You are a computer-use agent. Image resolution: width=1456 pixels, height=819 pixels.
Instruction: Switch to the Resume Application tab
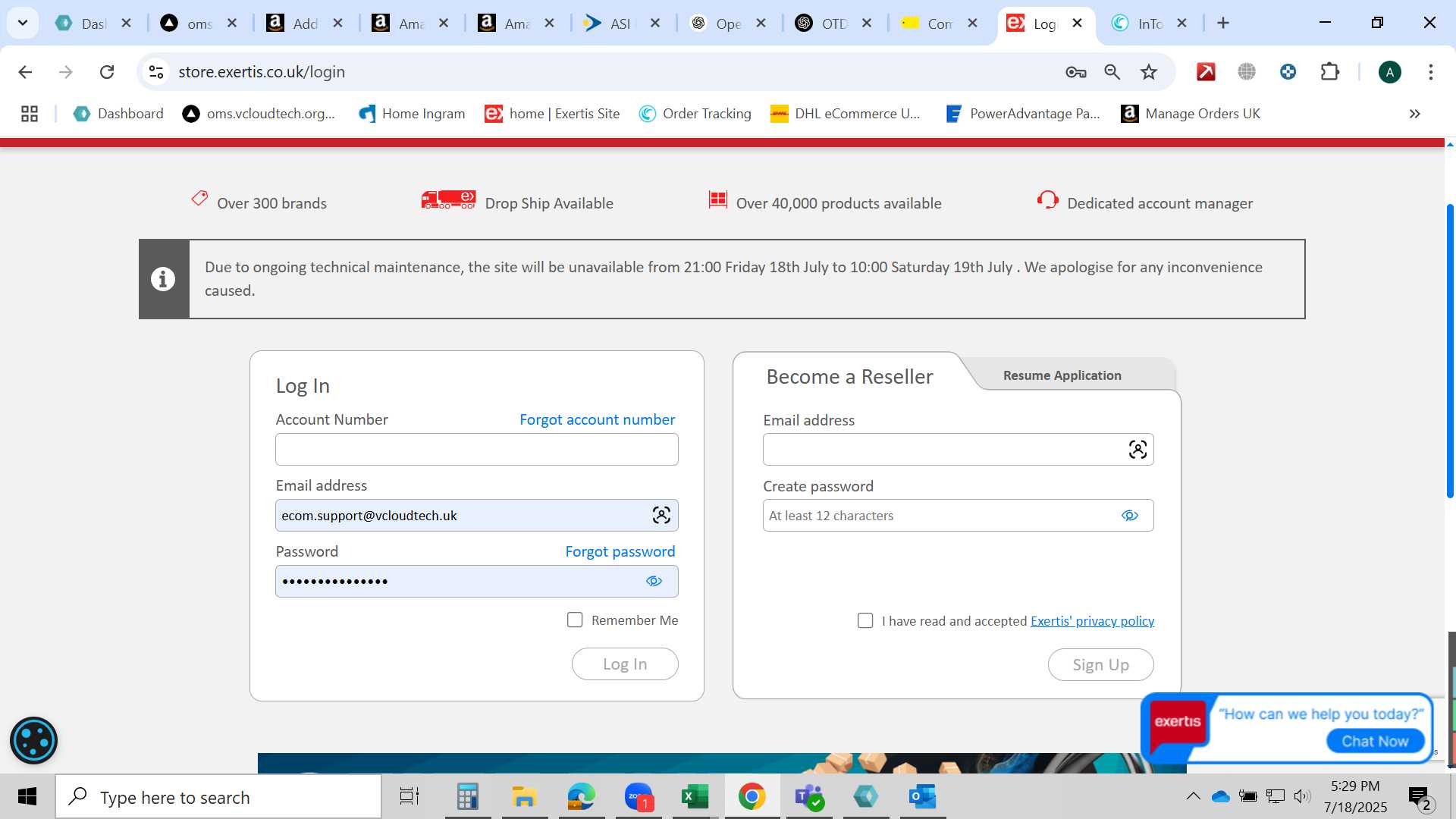tap(1062, 375)
